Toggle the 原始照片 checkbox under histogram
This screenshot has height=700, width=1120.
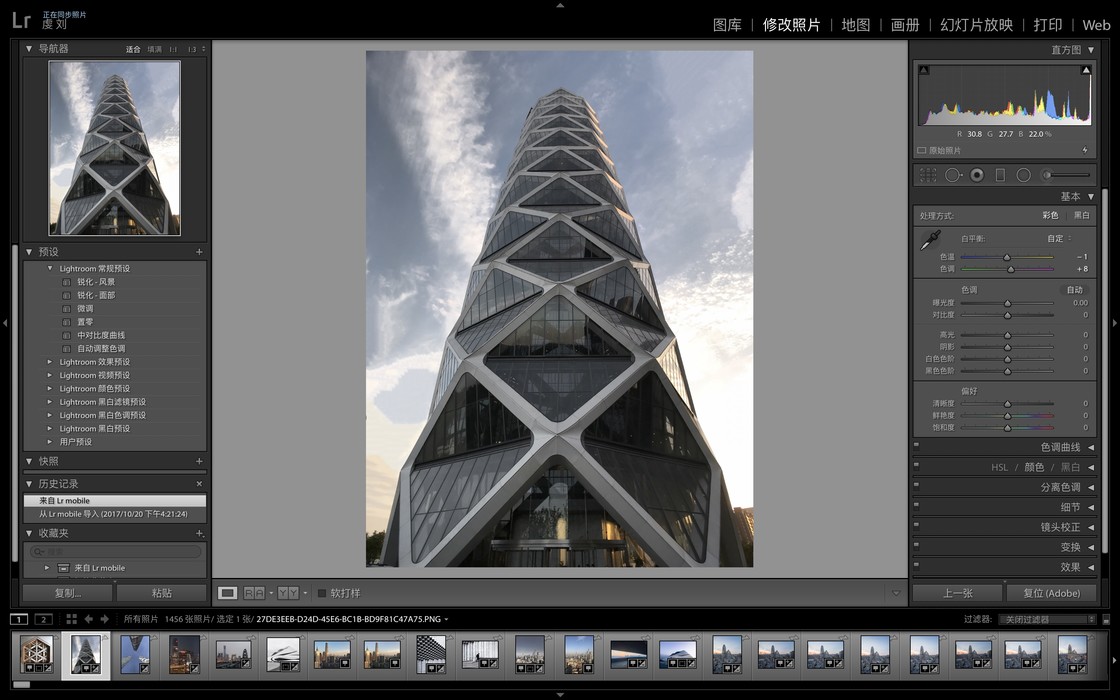click(x=921, y=151)
